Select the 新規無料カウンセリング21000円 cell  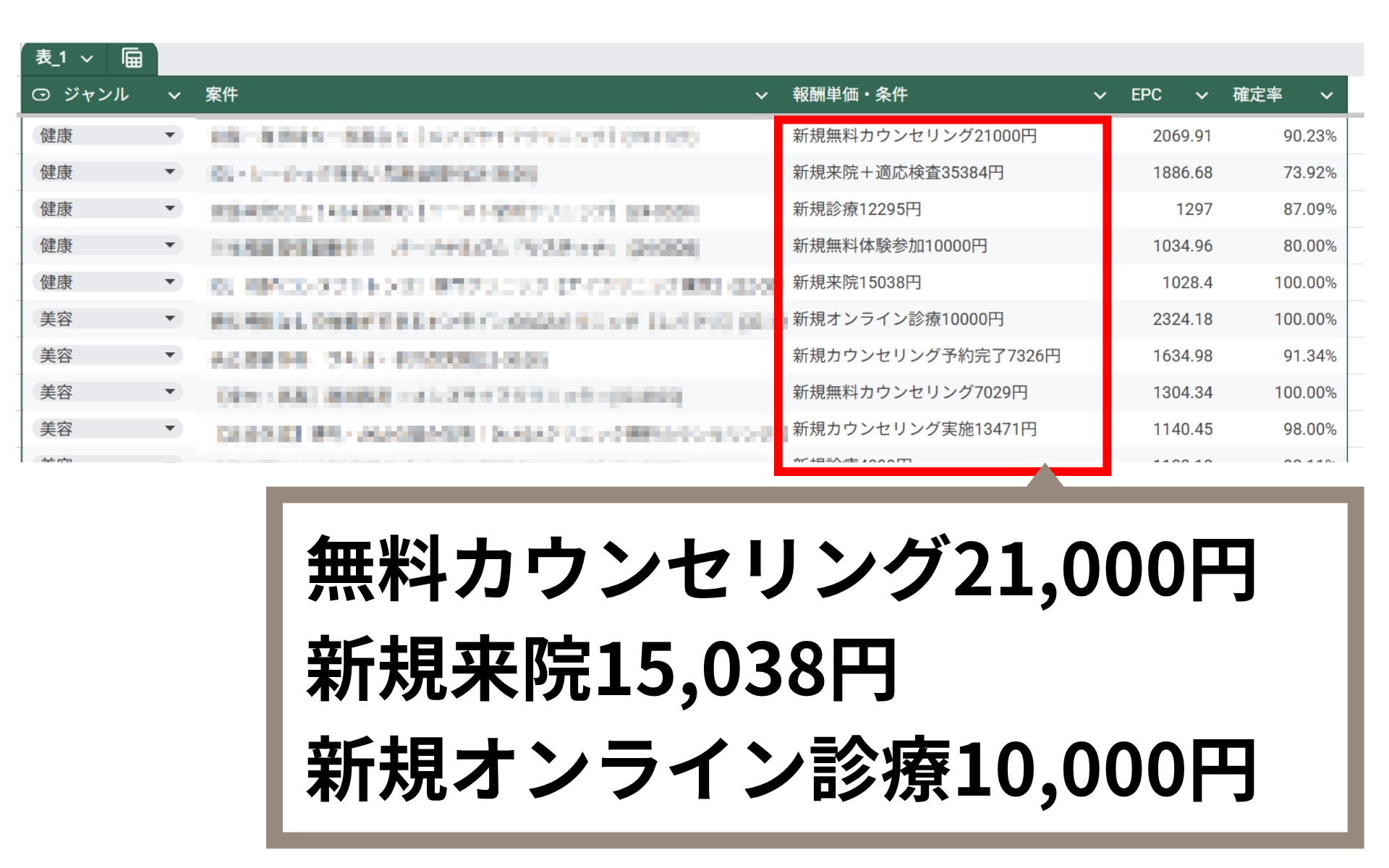pos(914,136)
